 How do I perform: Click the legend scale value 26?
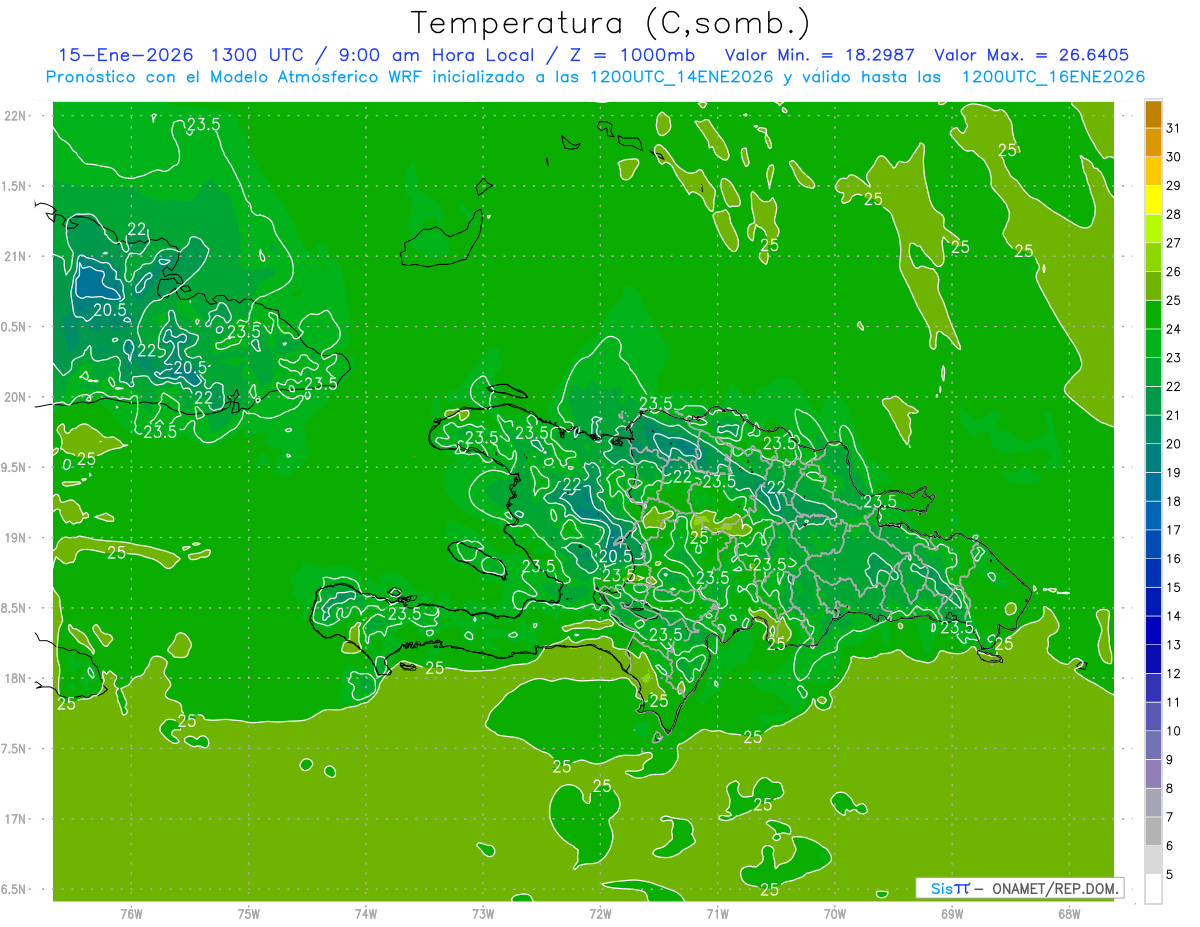pyautogui.click(x=1174, y=272)
